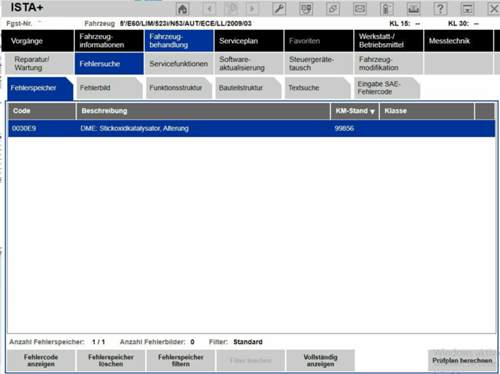
Task: Select fault code 0030E9 cell
Action: tap(24, 128)
